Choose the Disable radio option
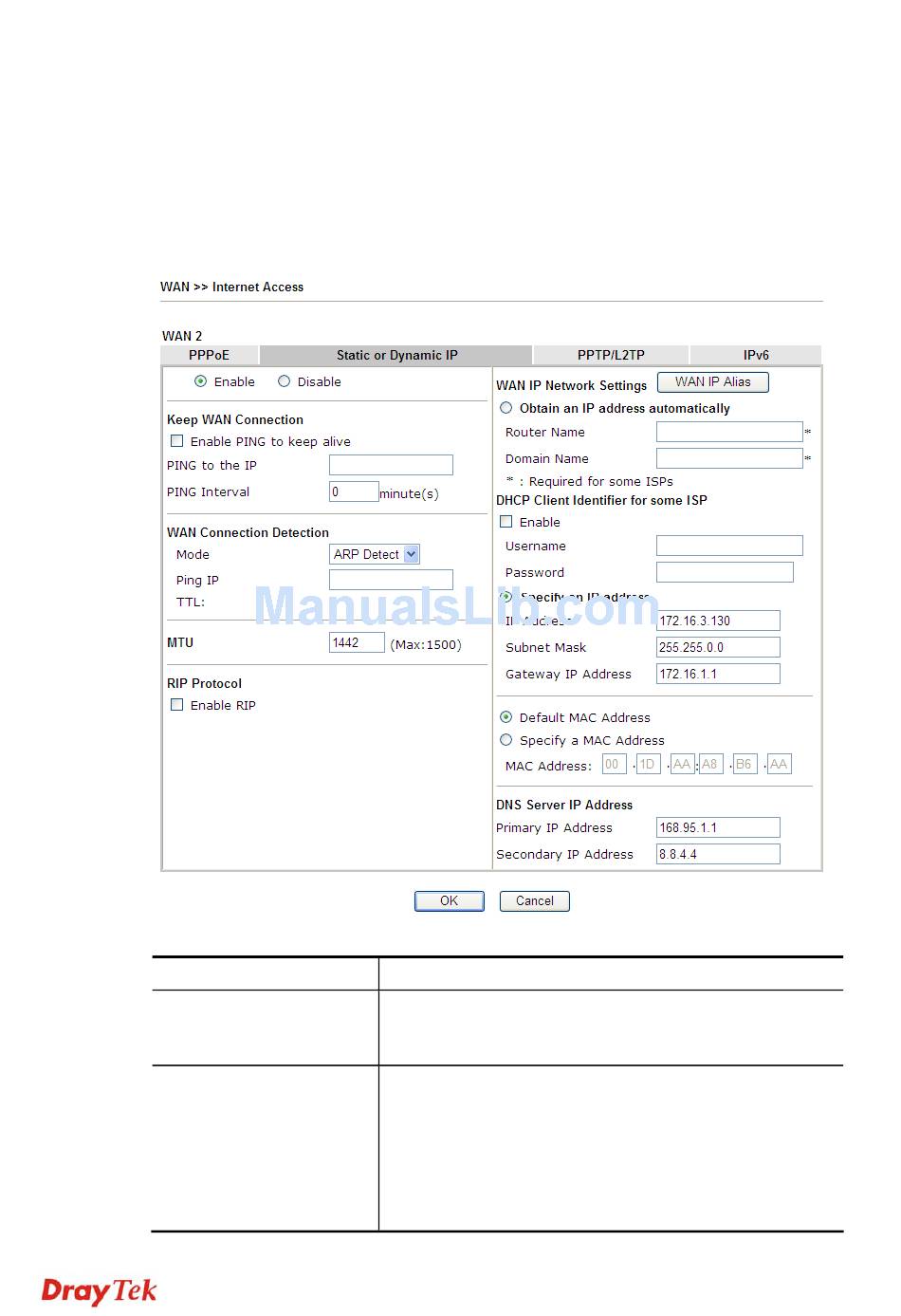 tap(284, 381)
